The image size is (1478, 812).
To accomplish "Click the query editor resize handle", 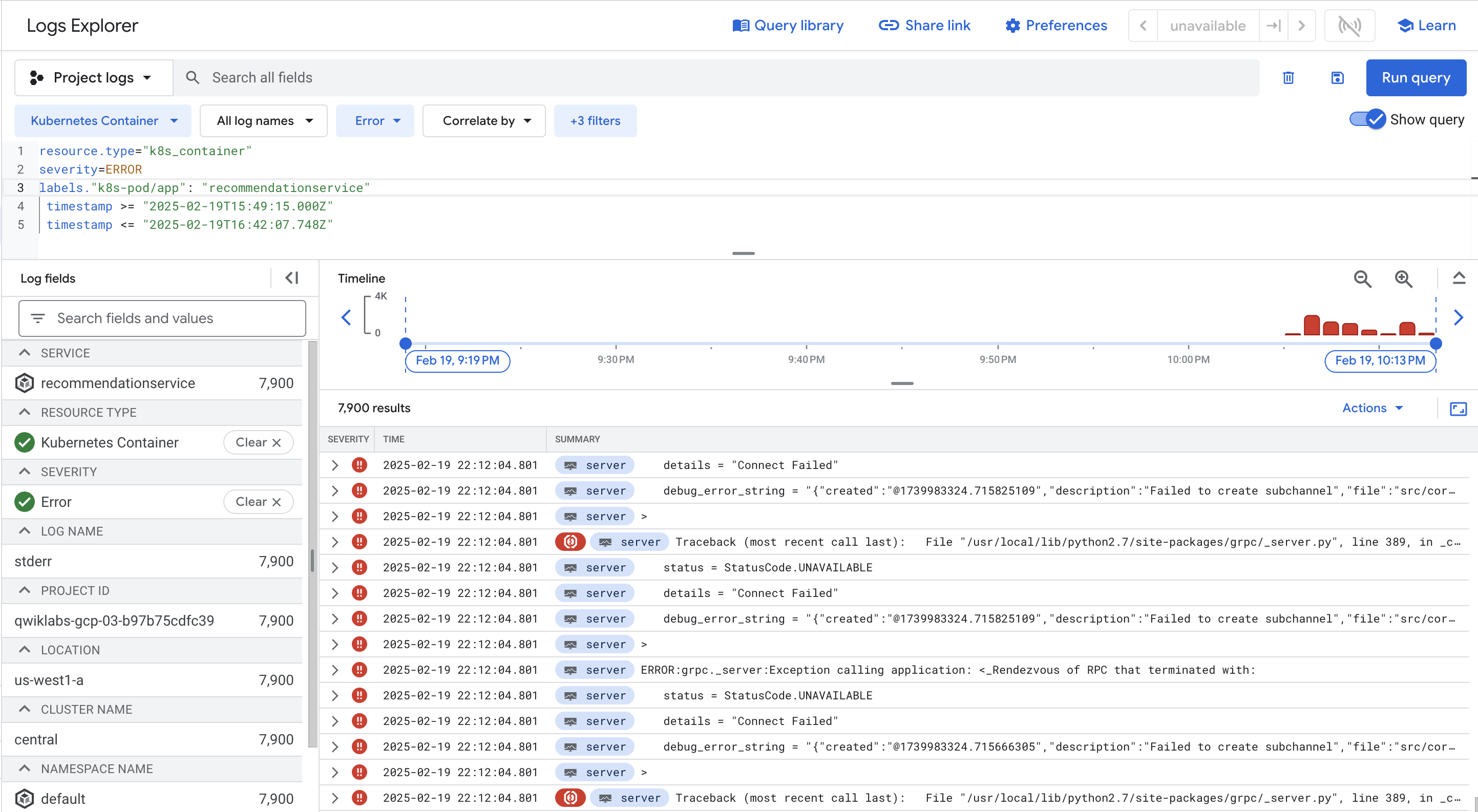I will (743, 253).
